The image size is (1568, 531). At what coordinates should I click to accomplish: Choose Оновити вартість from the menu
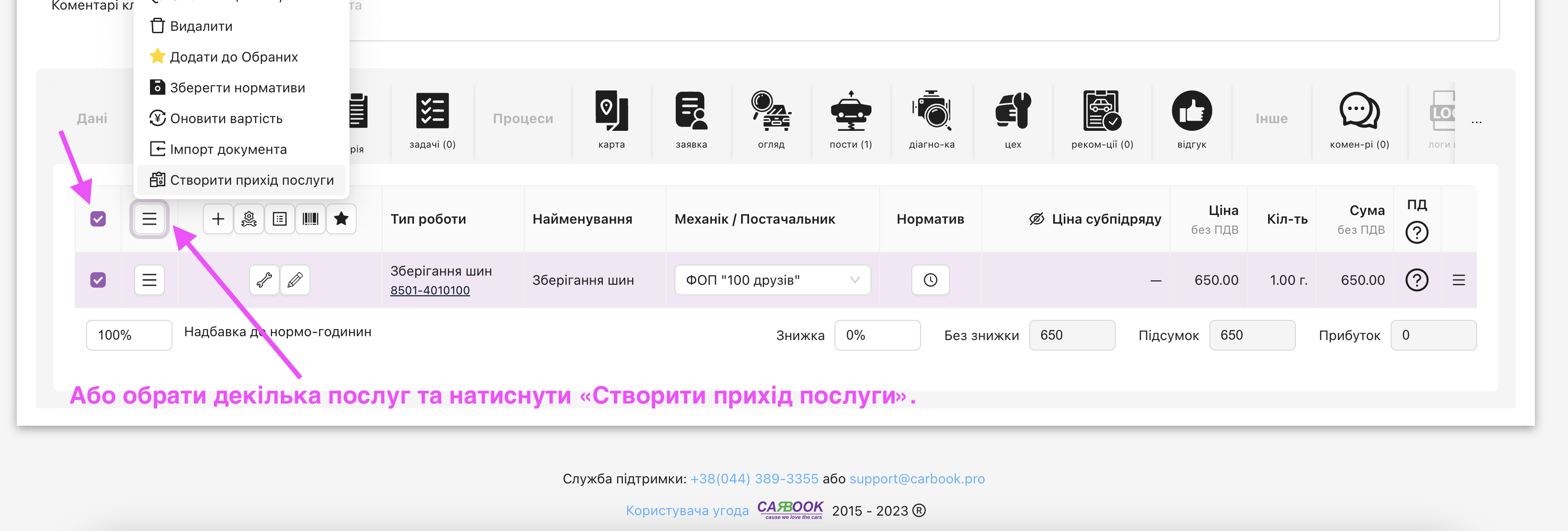tap(226, 119)
